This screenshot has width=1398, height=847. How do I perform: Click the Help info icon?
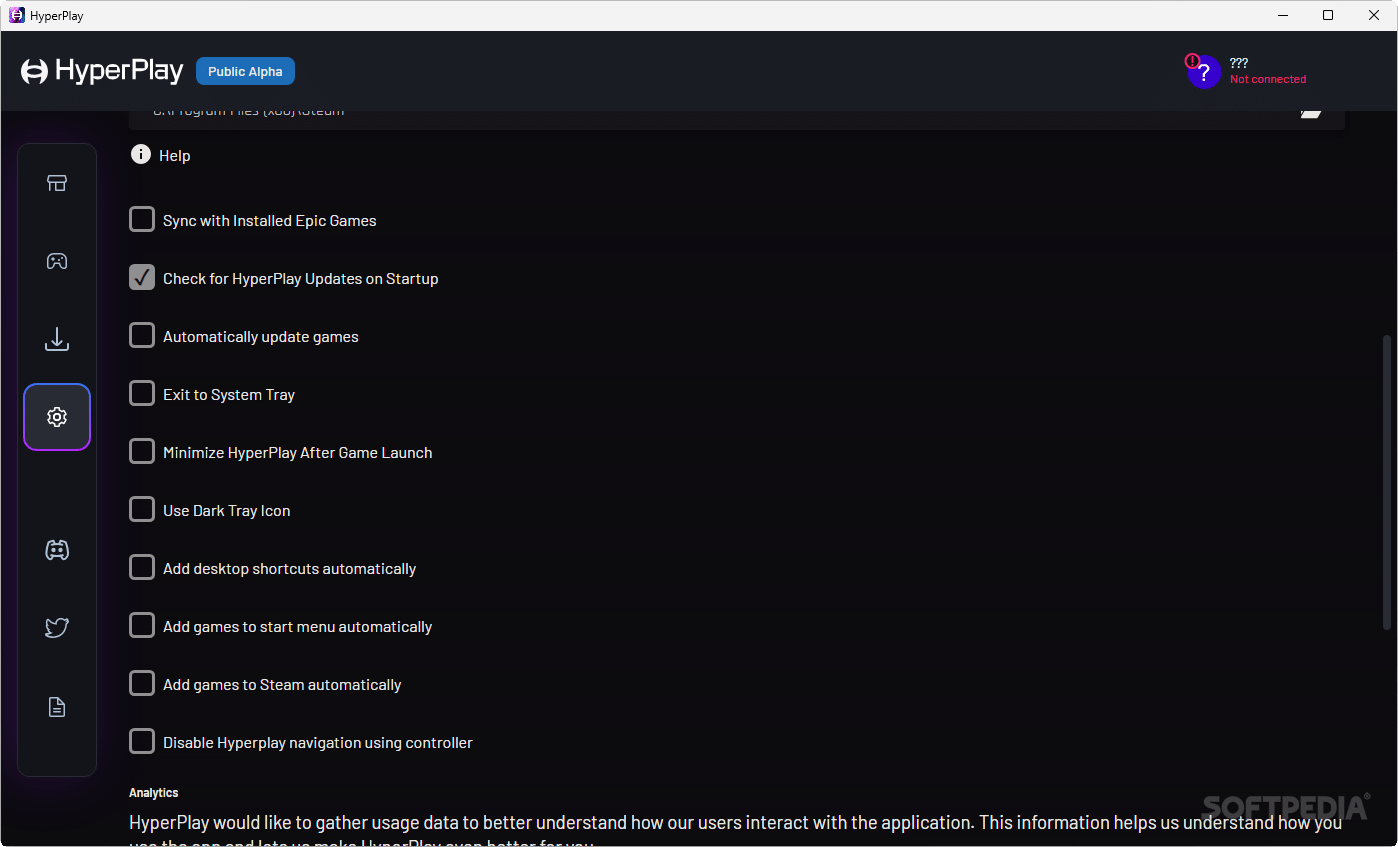(141, 154)
